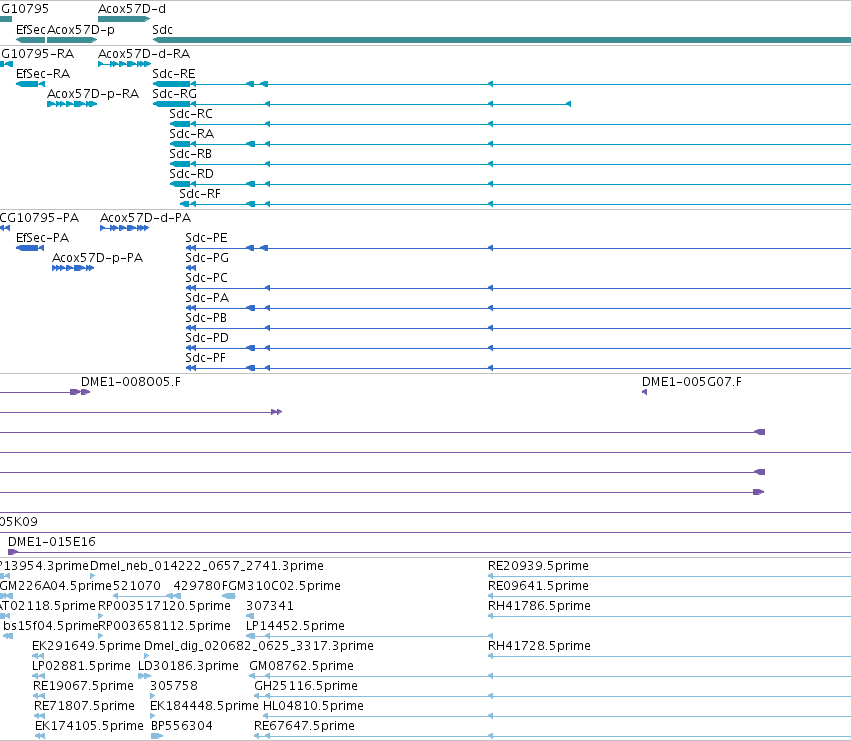Select the DME1-015E16 feature label
This screenshot has width=851, height=741.
[52, 542]
